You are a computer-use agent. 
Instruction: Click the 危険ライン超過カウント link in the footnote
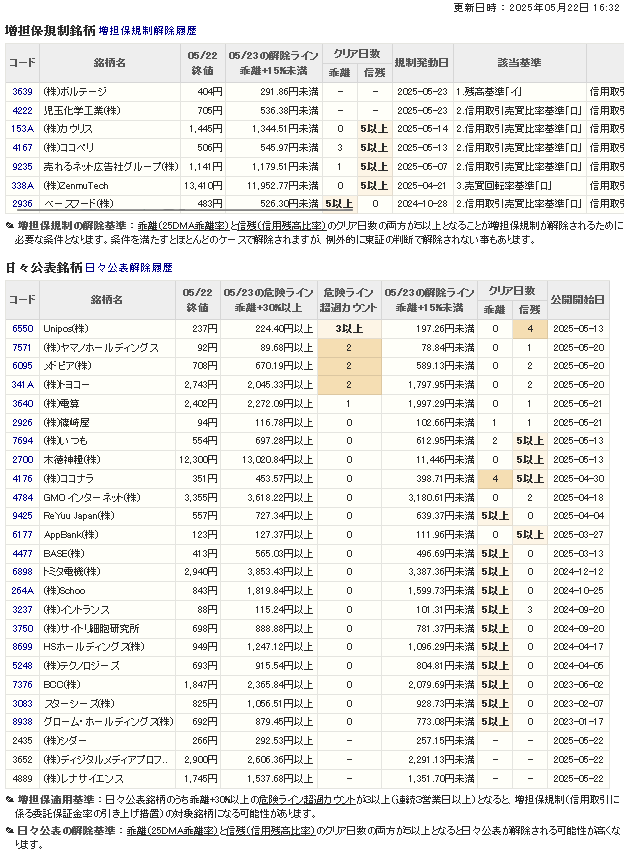click(x=308, y=800)
